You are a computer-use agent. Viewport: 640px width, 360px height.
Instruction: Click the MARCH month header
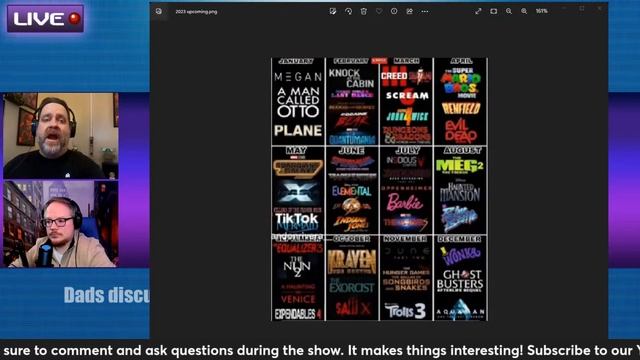click(407, 61)
